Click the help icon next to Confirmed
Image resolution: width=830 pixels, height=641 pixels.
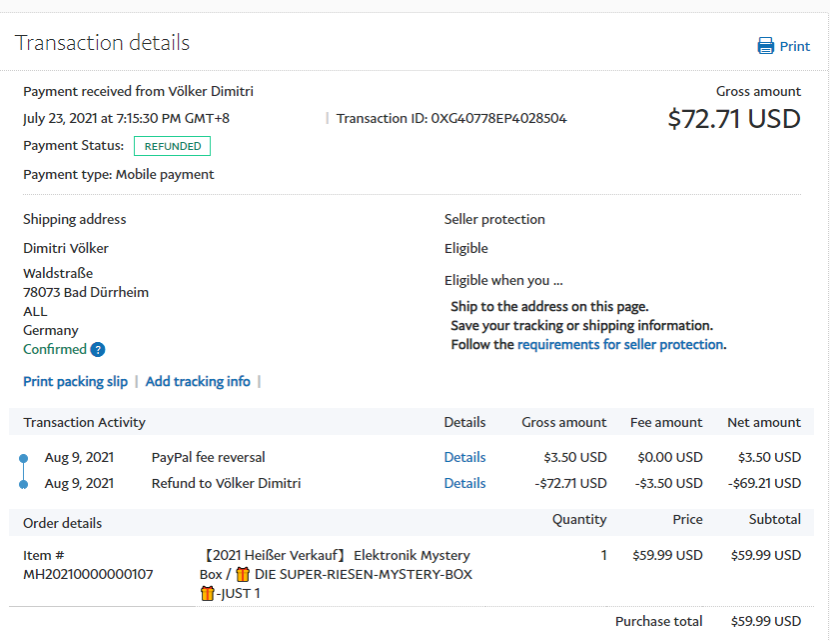coord(98,350)
